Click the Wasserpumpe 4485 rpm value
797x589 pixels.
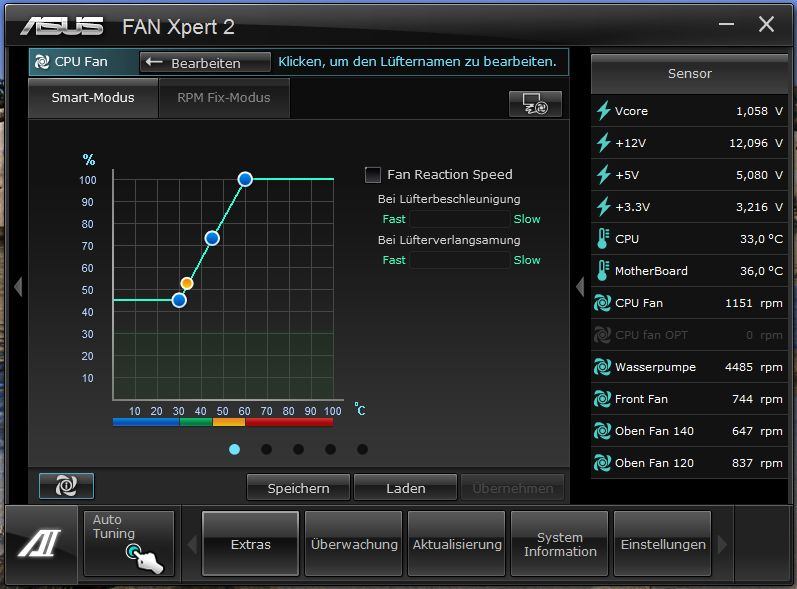pyautogui.click(x=754, y=367)
